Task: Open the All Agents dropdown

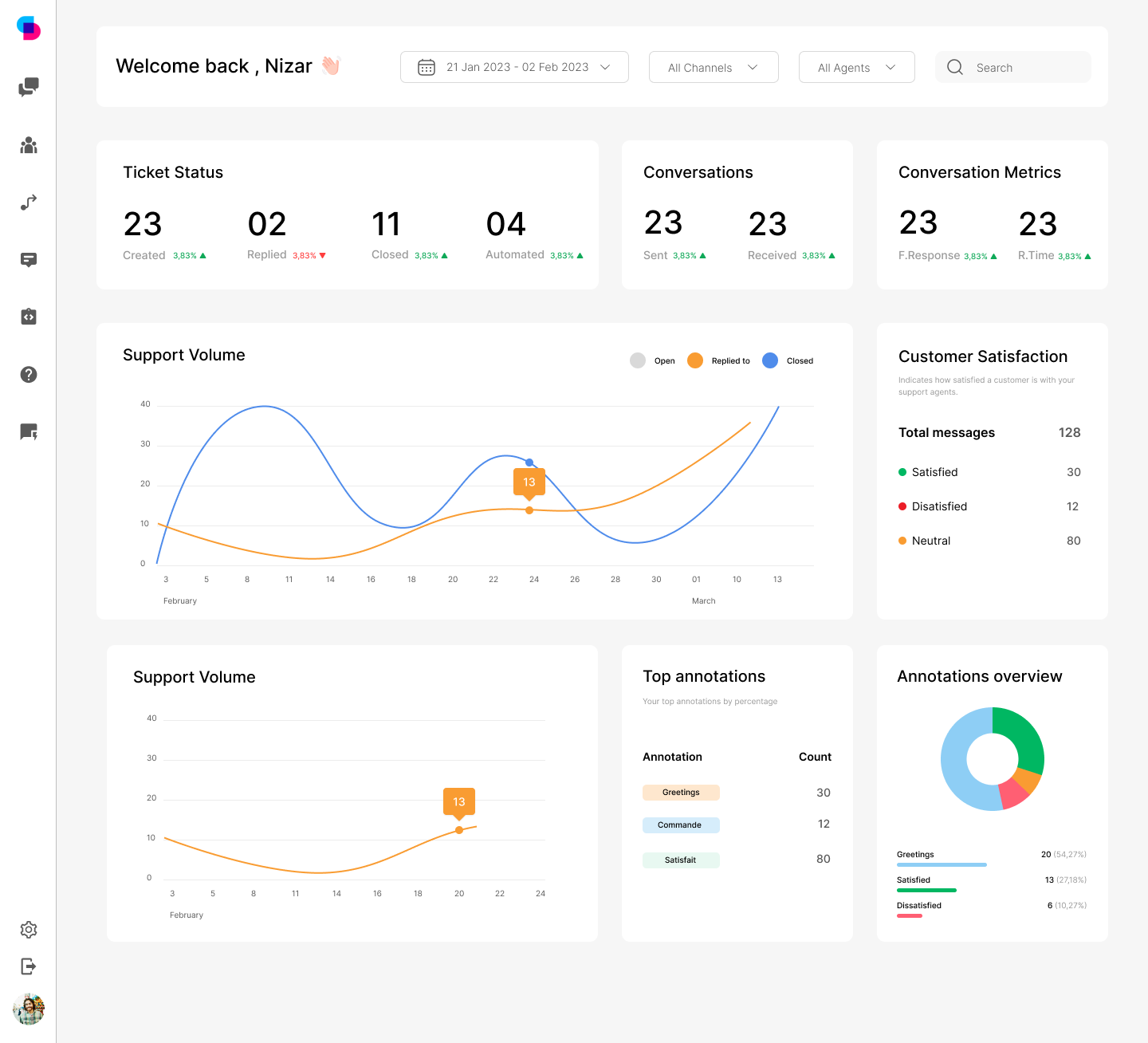Action: 856,67
